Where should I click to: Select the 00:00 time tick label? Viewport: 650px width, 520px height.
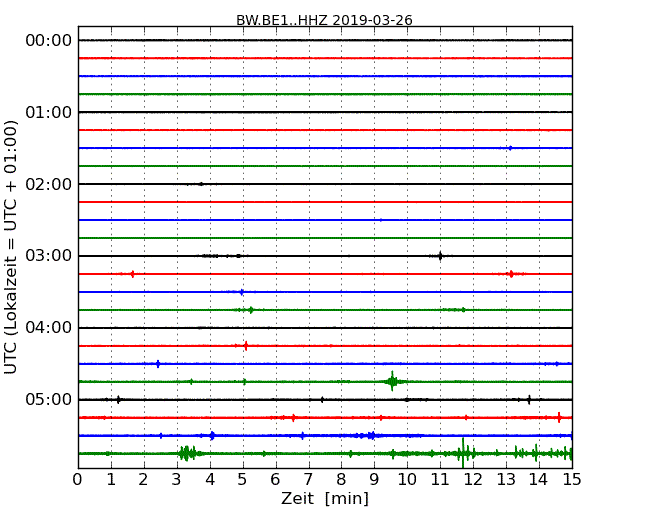click(49, 41)
